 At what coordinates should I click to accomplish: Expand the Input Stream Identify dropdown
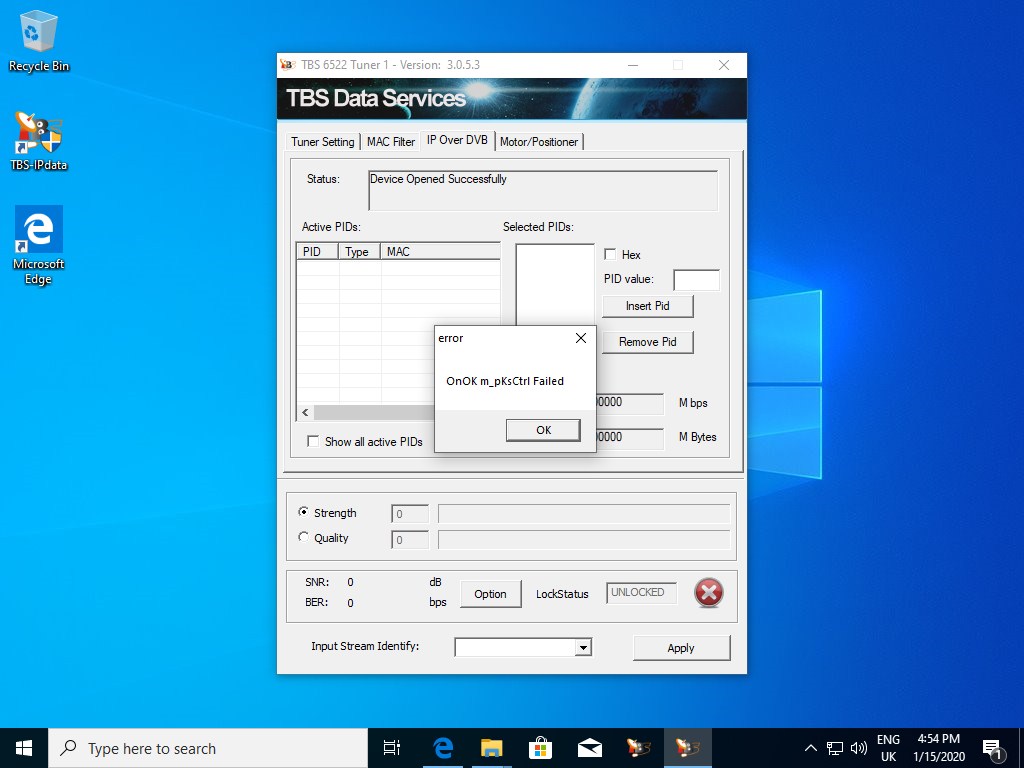pos(583,647)
